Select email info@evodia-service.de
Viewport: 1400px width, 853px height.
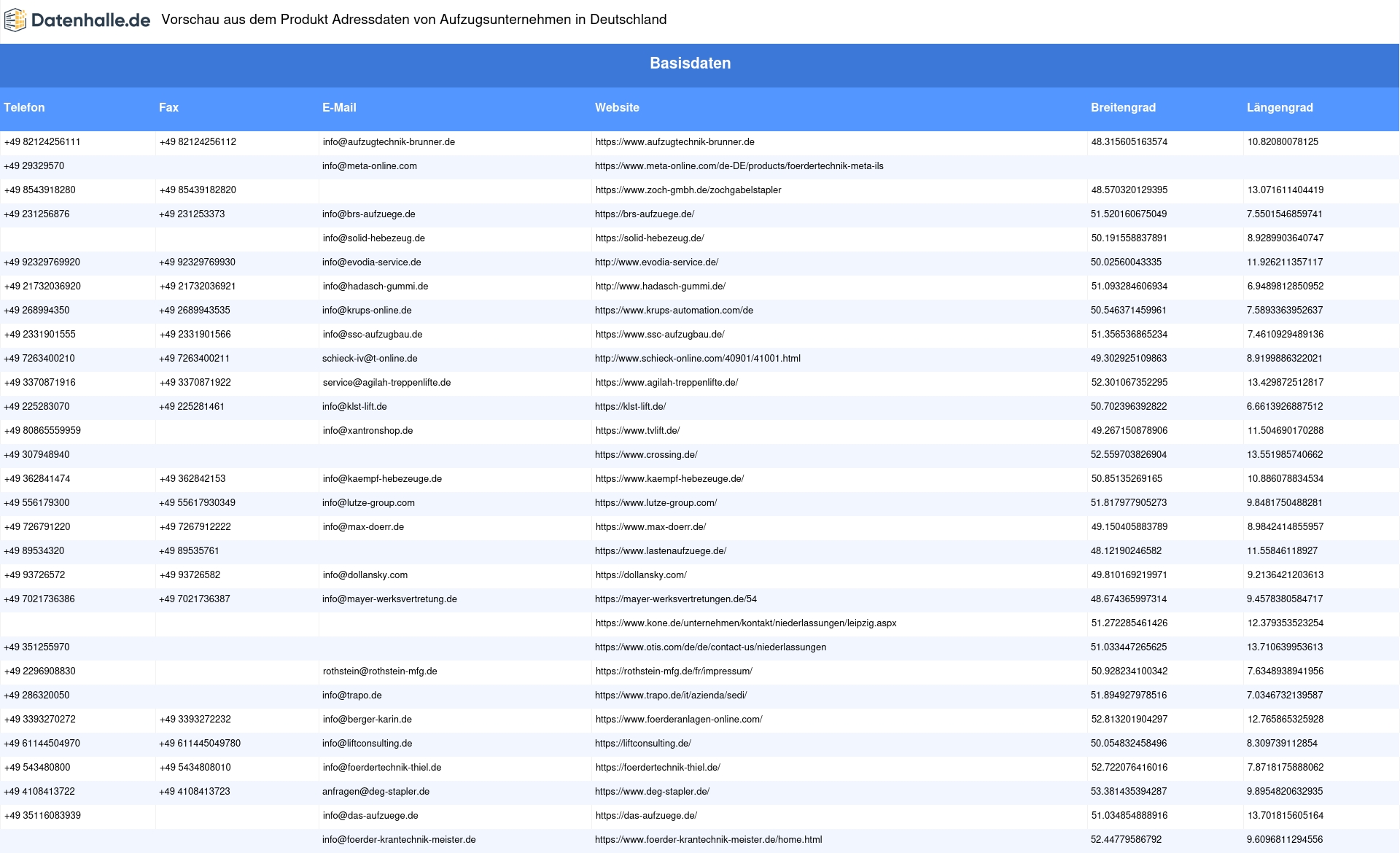coord(372,262)
